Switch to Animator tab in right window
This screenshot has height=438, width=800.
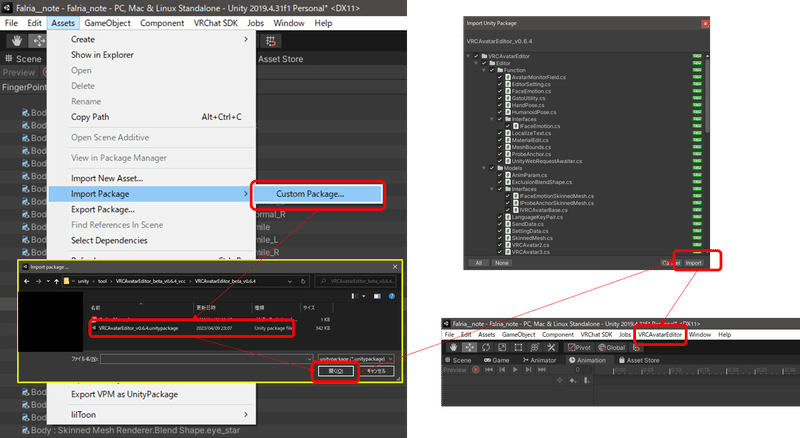[539, 360]
